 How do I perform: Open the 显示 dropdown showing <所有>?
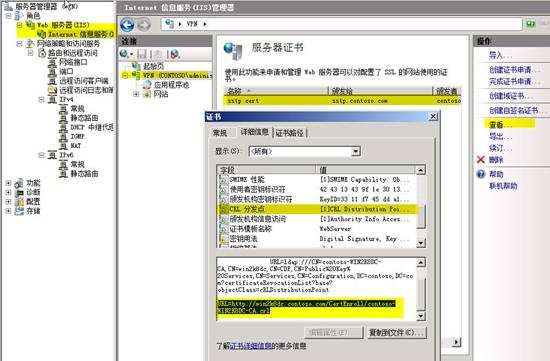[304, 151]
